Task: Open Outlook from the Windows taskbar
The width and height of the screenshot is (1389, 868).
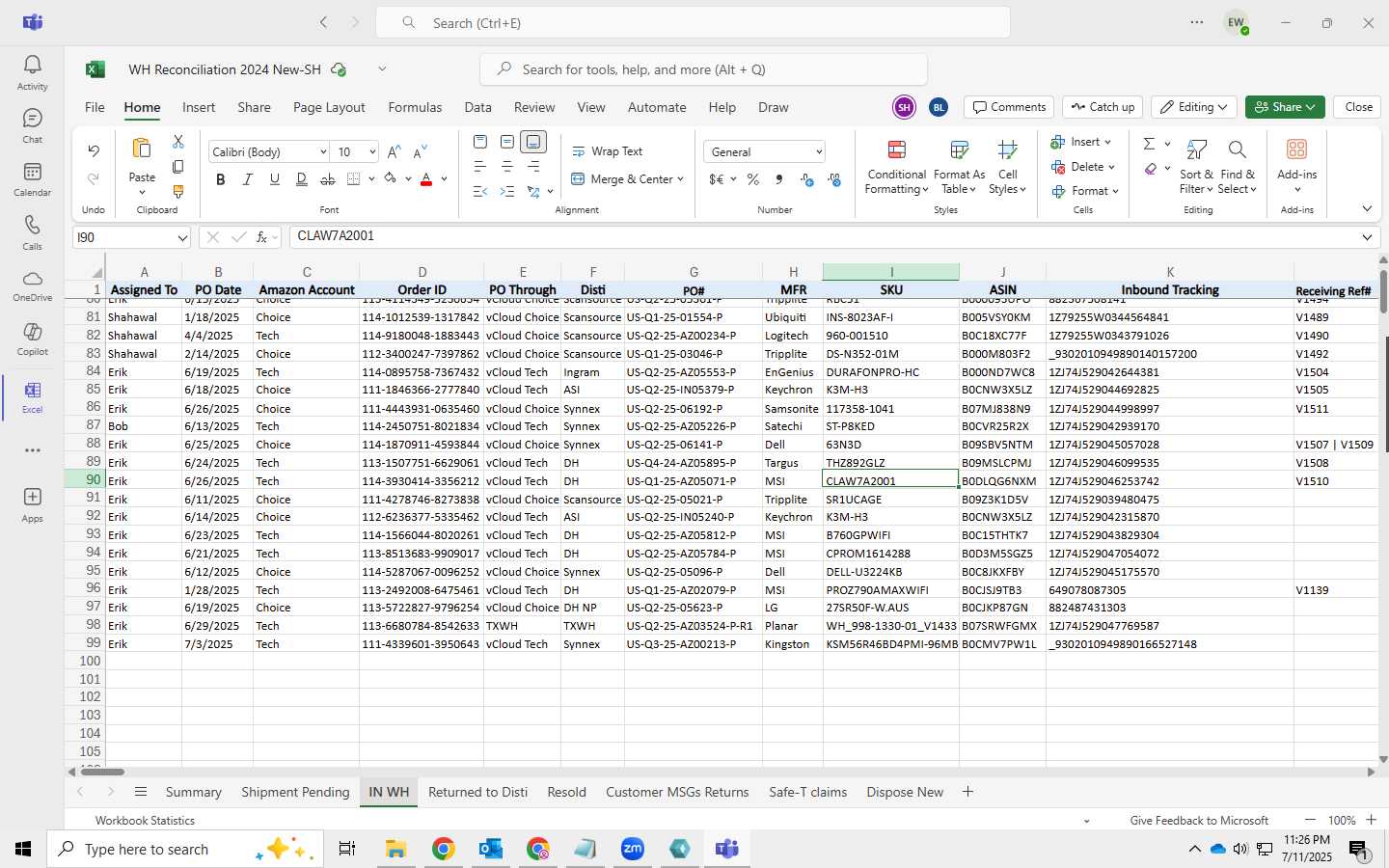Action: [490, 849]
